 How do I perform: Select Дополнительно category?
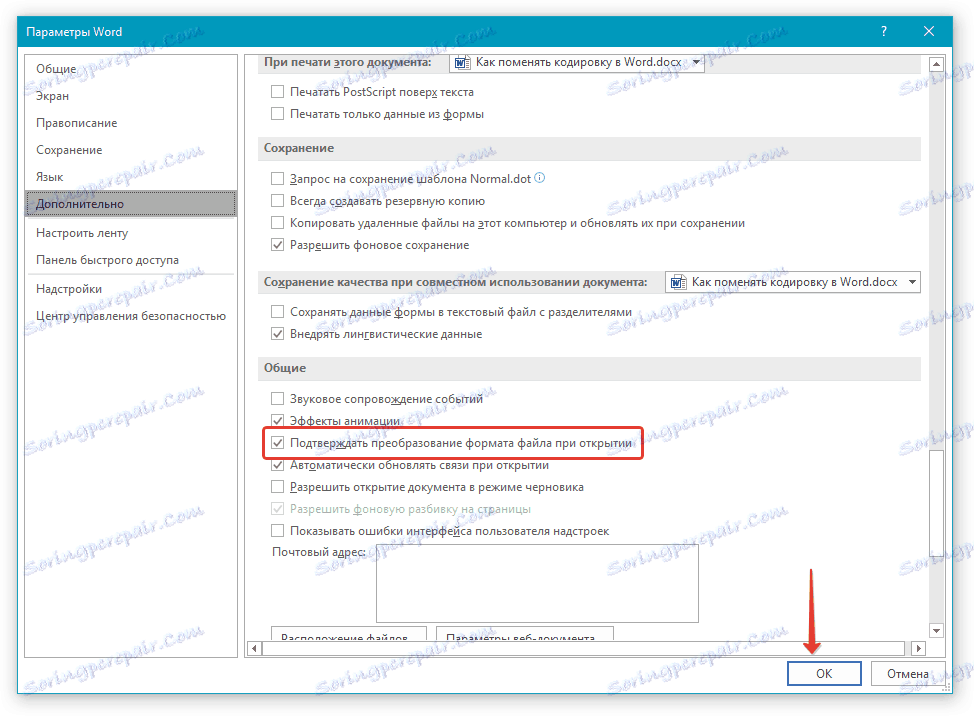130,204
